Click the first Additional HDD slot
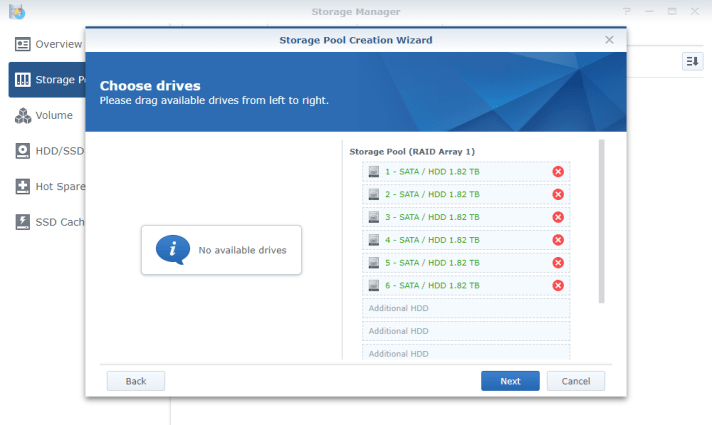712x425 pixels. click(466, 308)
